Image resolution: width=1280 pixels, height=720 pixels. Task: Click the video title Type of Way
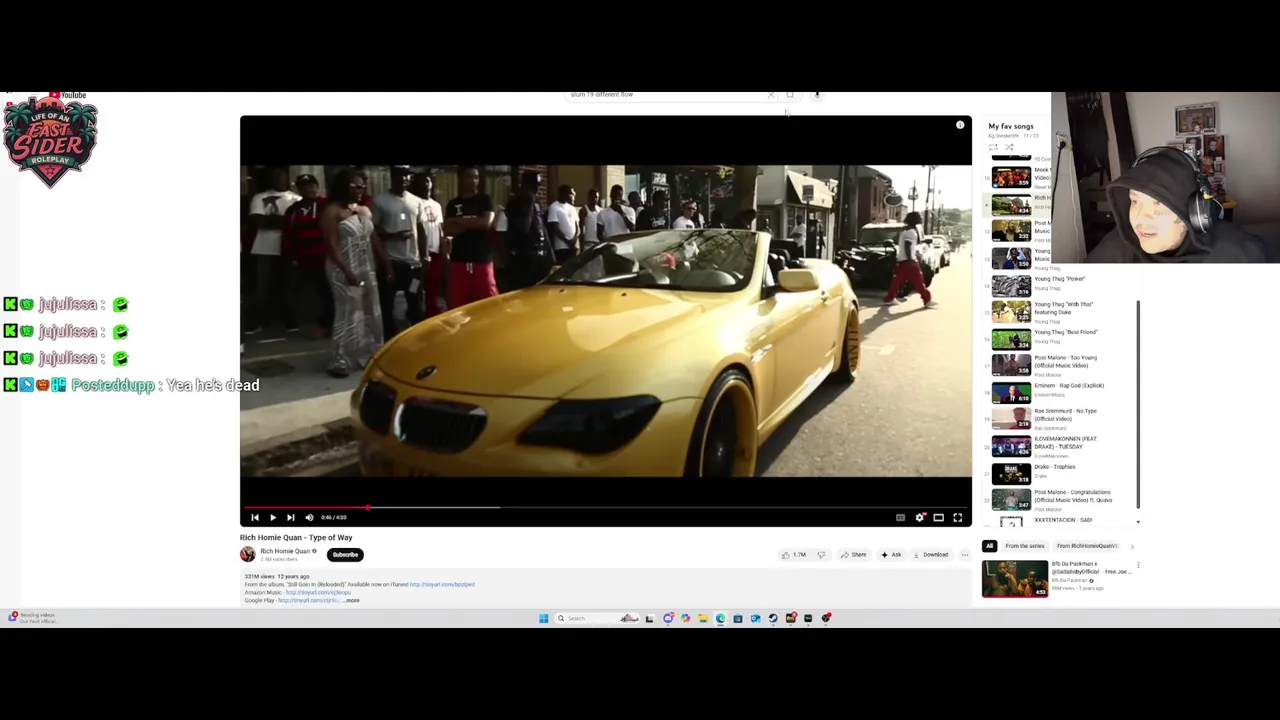[296, 537]
